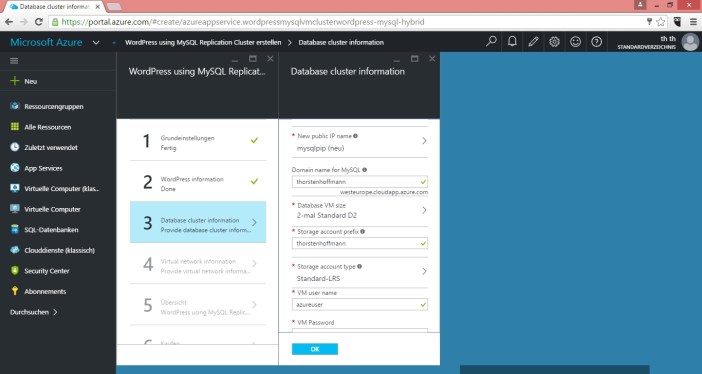Open Security Center shield icon
The height and width of the screenshot is (374, 702).
tap(15, 271)
